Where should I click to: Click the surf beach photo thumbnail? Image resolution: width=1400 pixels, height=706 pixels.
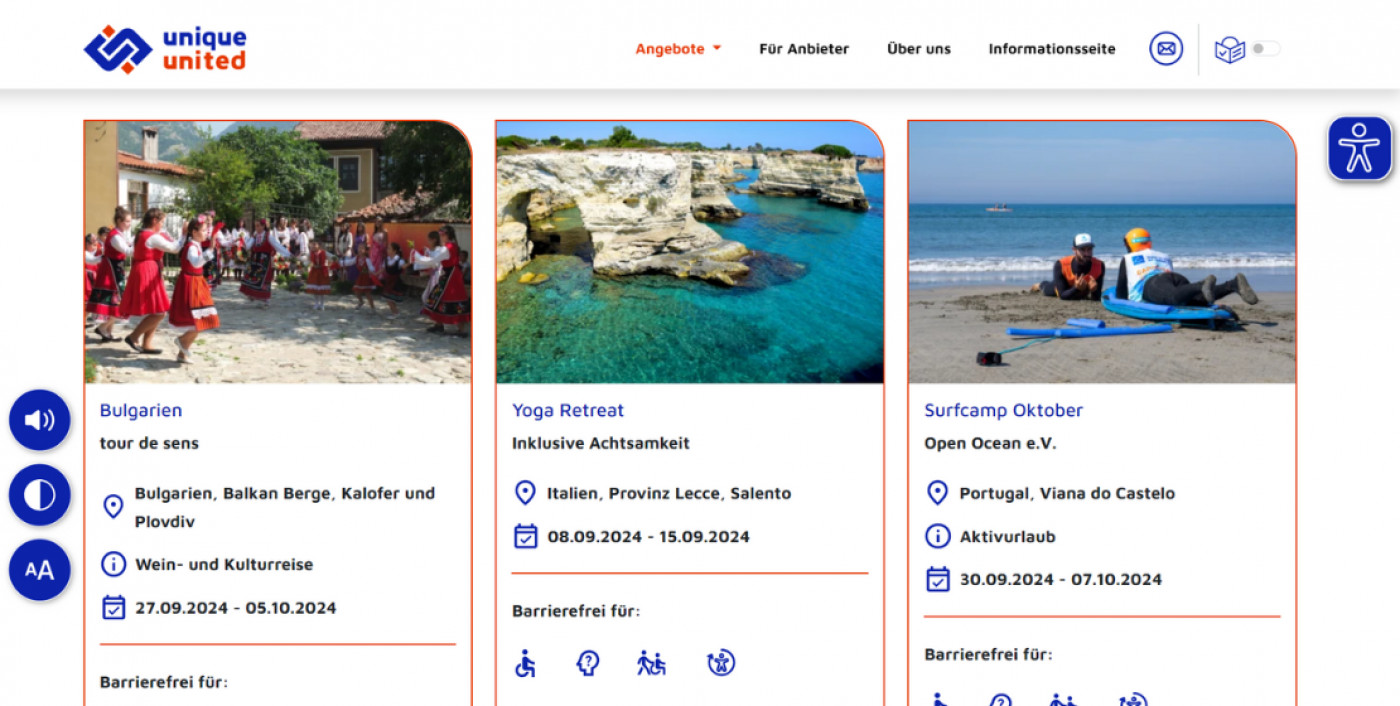click(x=1102, y=252)
